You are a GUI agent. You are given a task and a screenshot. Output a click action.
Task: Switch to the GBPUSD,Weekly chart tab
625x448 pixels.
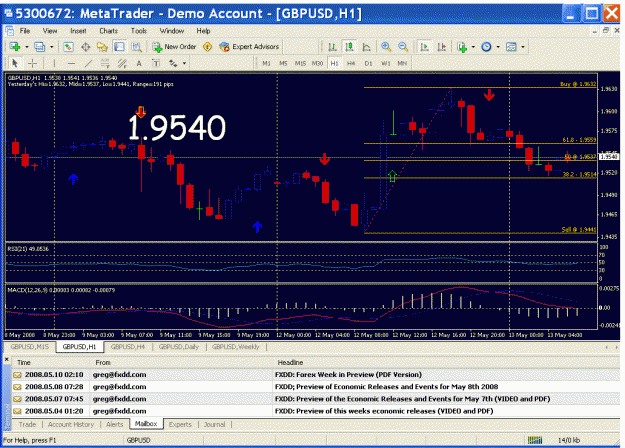tap(236, 347)
